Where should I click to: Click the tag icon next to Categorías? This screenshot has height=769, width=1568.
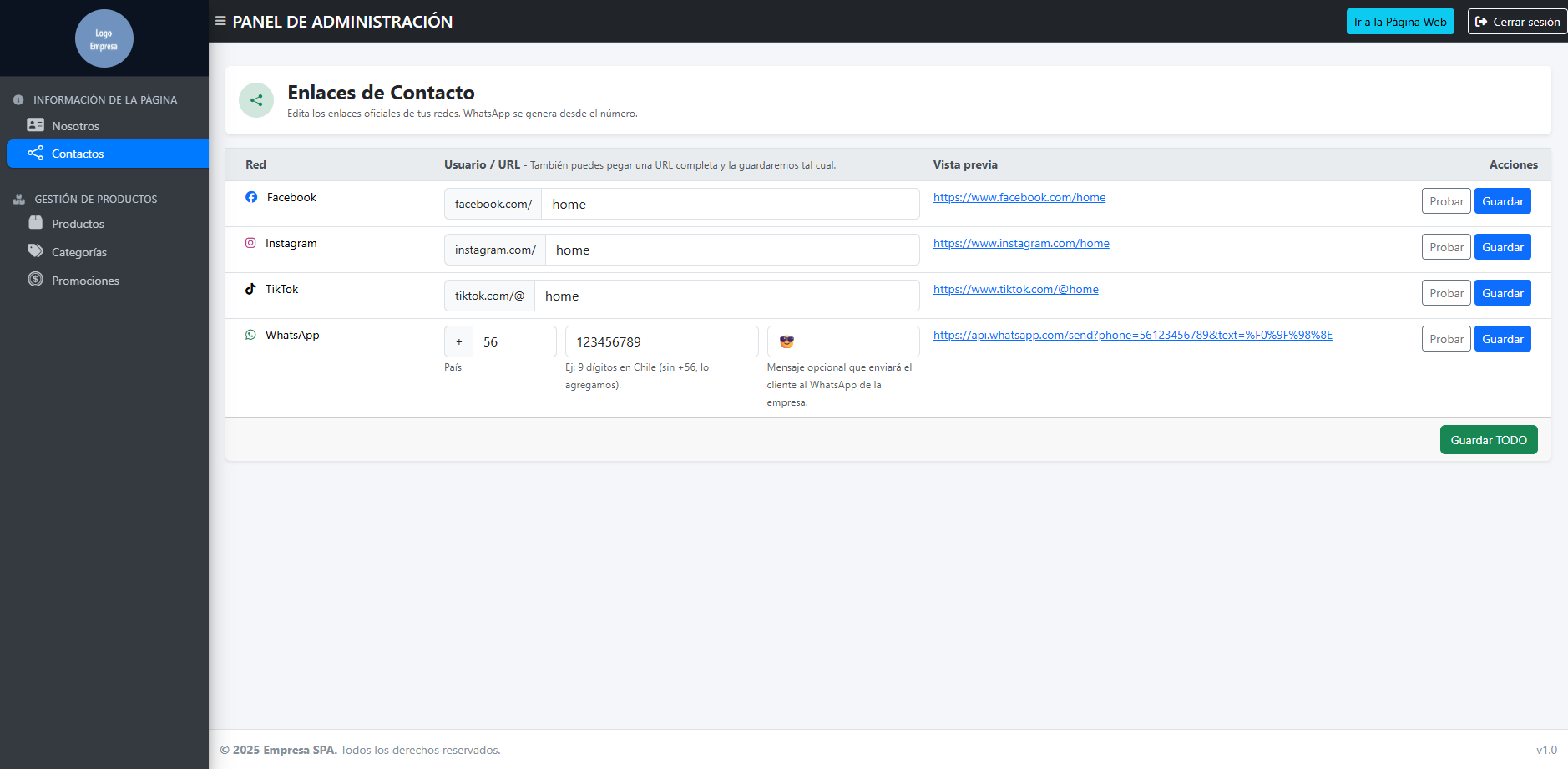pyautogui.click(x=35, y=251)
